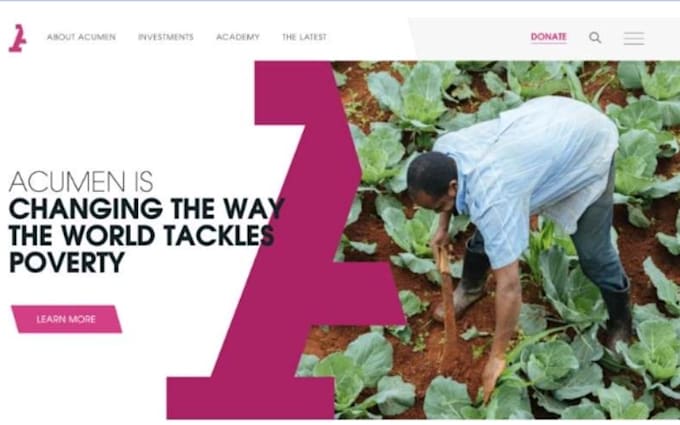
Task: Open the About Acumen menu
Action: pos(82,37)
